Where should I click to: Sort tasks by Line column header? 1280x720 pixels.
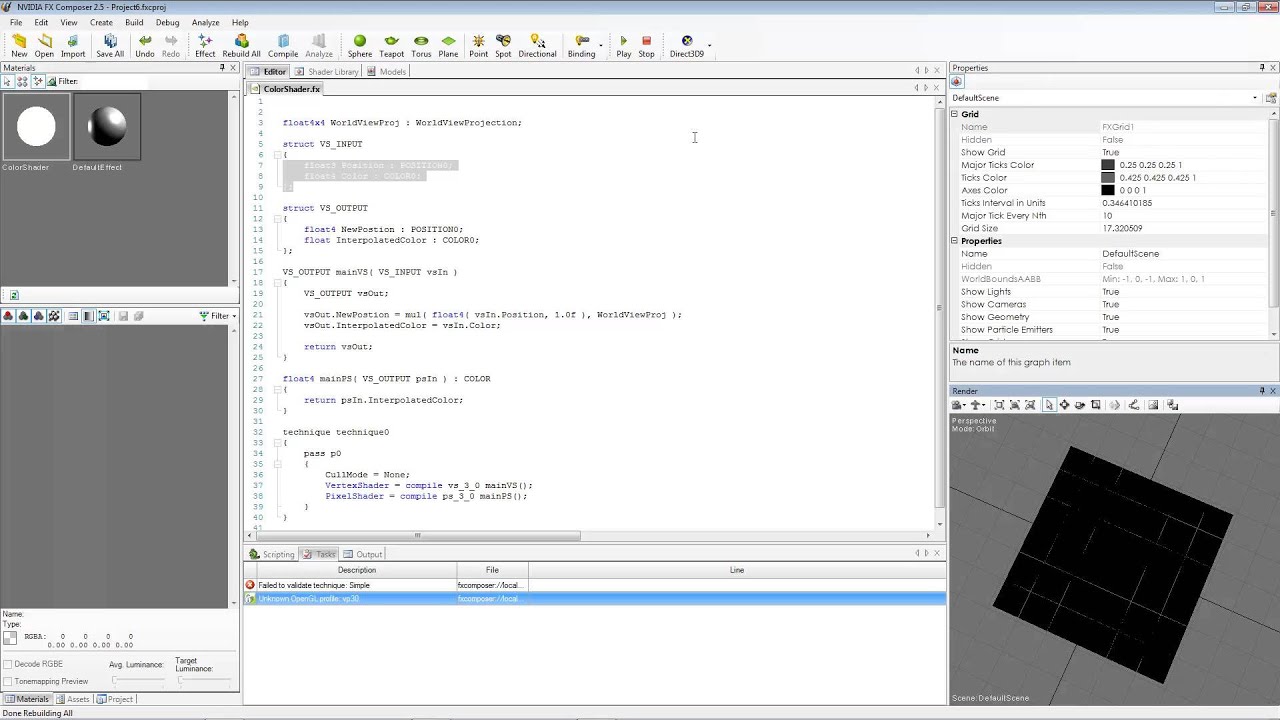[736, 570]
